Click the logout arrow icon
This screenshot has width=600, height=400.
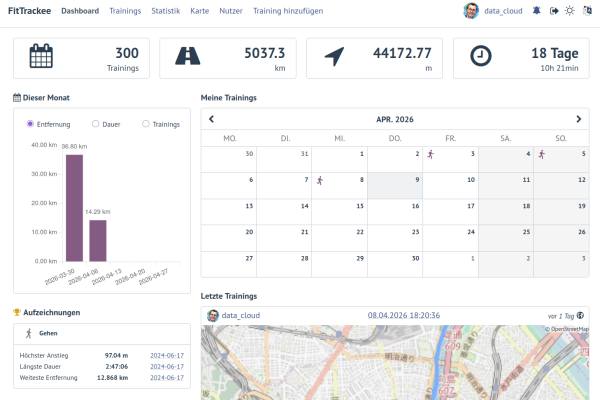point(554,11)
